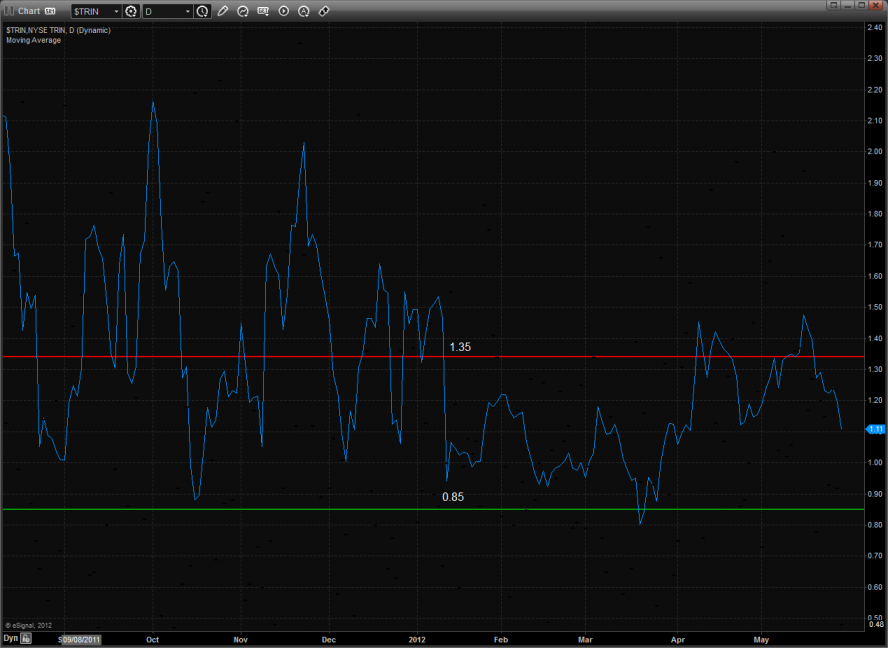Click the circled A icon in toolbar
Viewport: 888px width, 648px height.
[x=304, y=11]
